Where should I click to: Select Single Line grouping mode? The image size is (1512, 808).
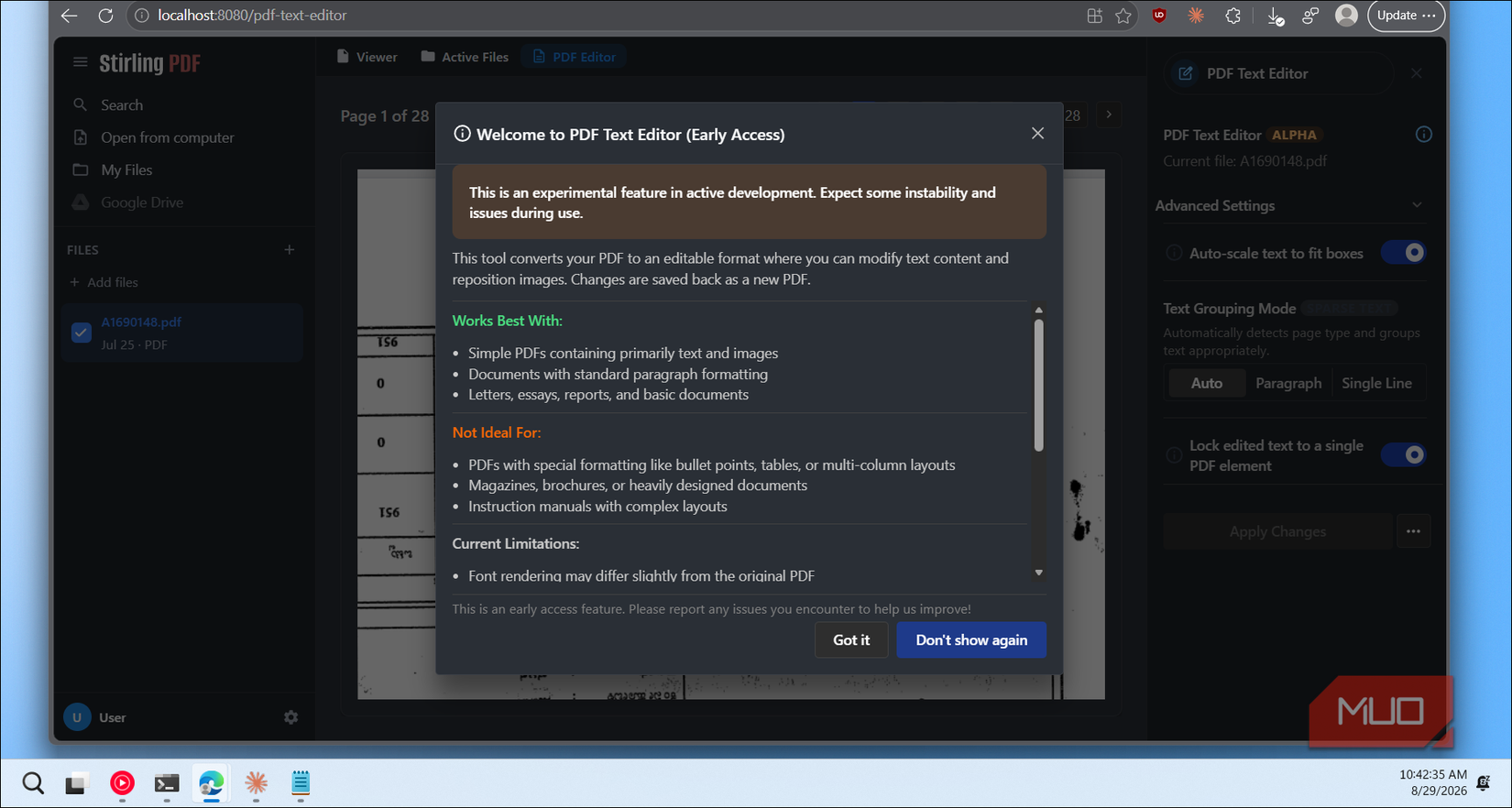pyautogui.click(x=1376, y=383)
